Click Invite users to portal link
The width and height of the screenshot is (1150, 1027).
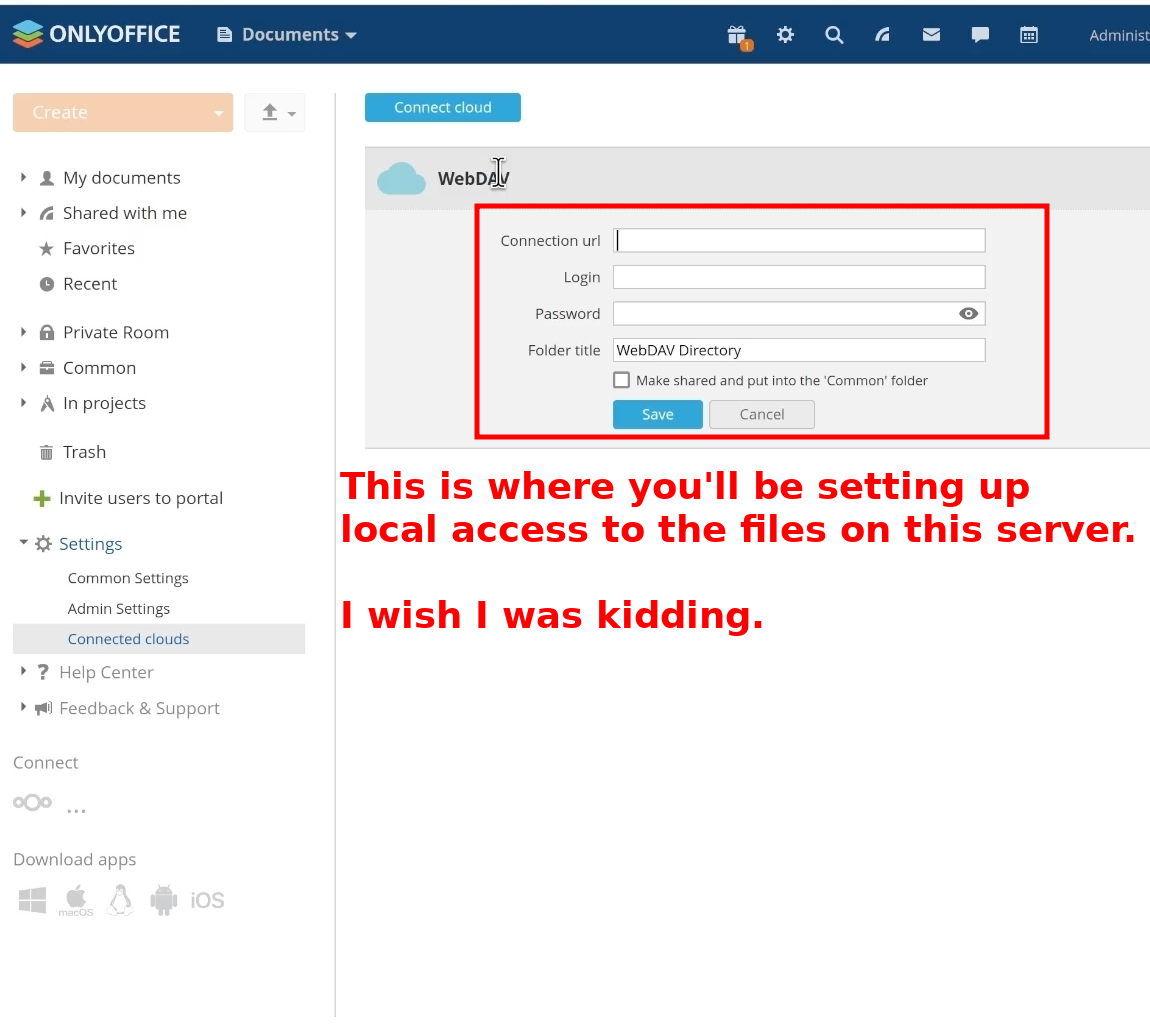(141, 499)
